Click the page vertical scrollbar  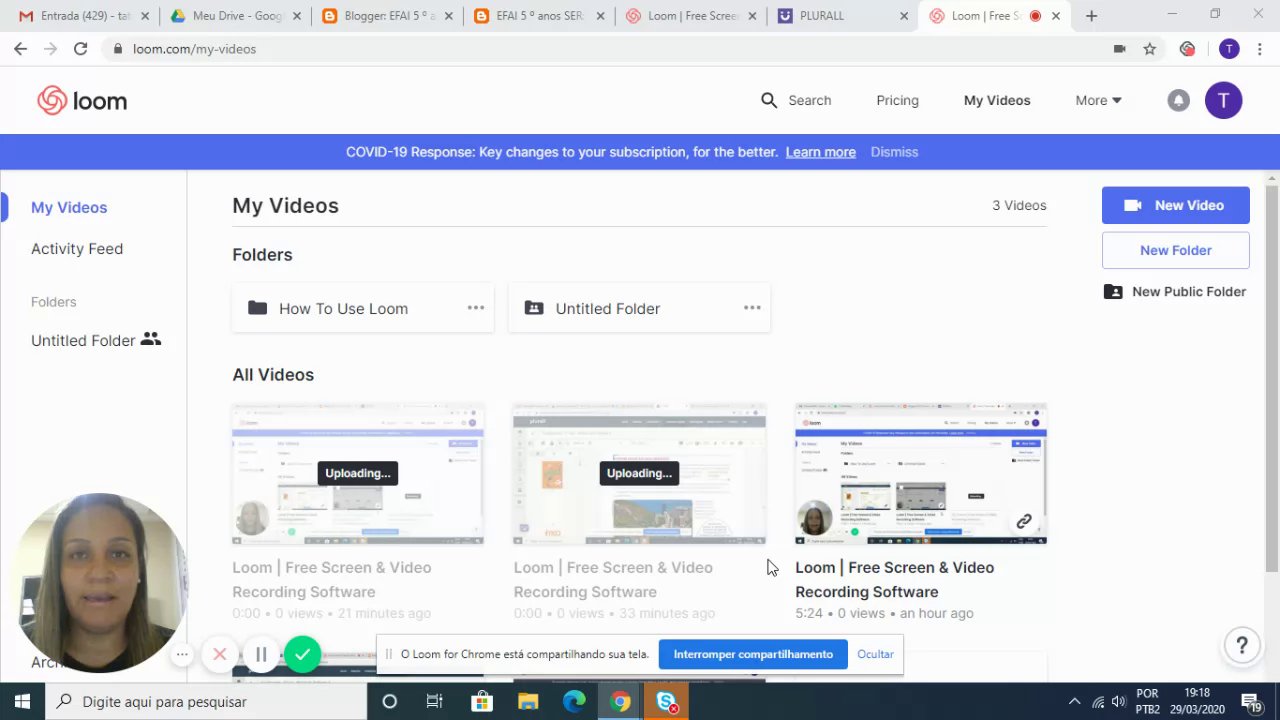click(1272, 380)
